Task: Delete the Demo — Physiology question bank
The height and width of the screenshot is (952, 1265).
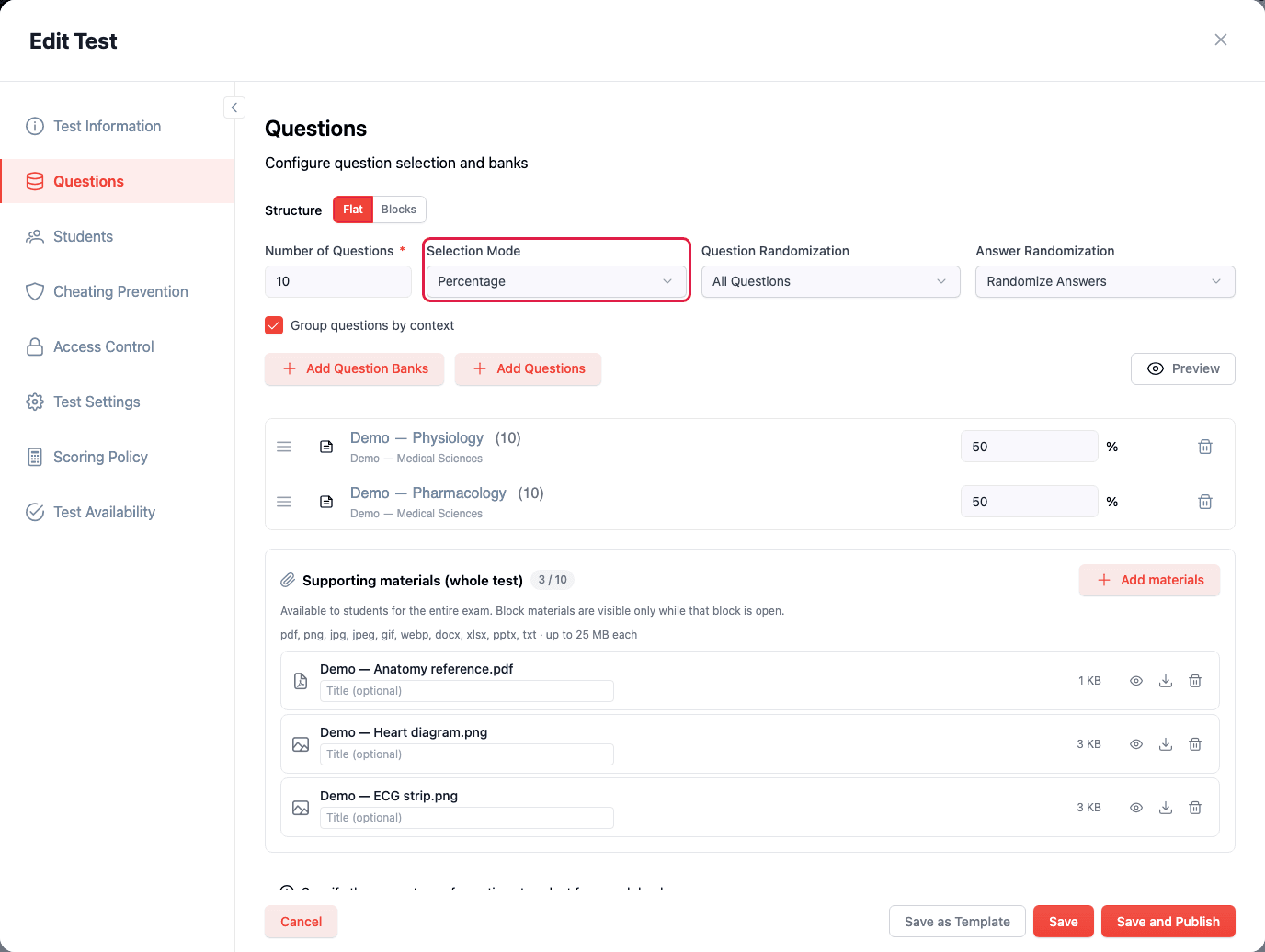Action: click(x=1205, y=447)
